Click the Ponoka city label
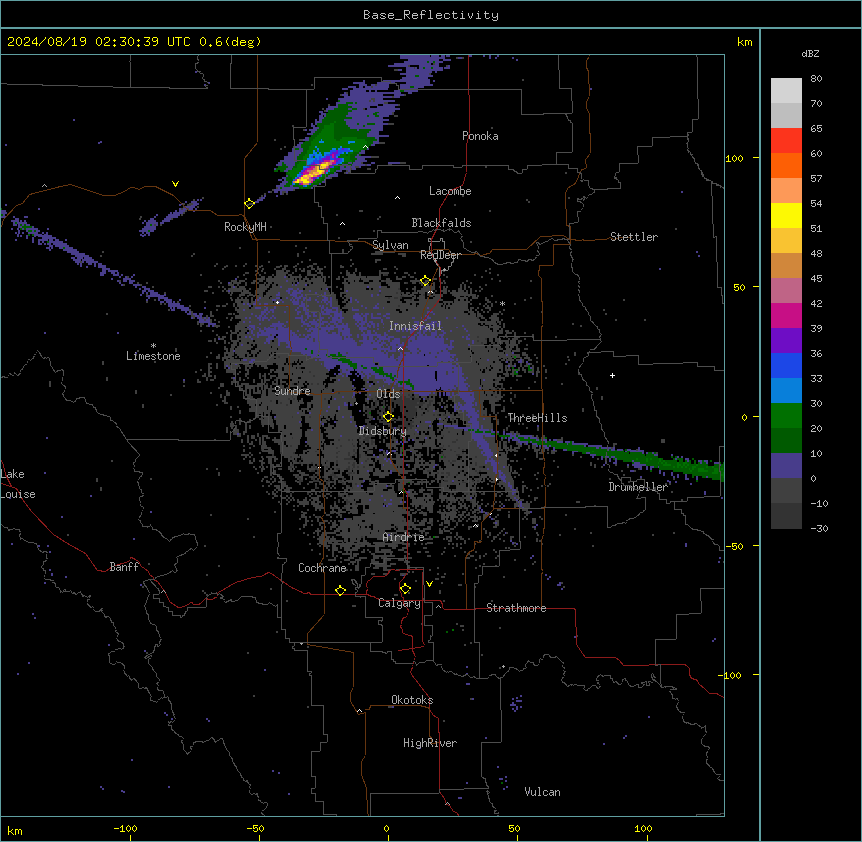The height and width of the screenshot is (842, 862). (480, 136)
